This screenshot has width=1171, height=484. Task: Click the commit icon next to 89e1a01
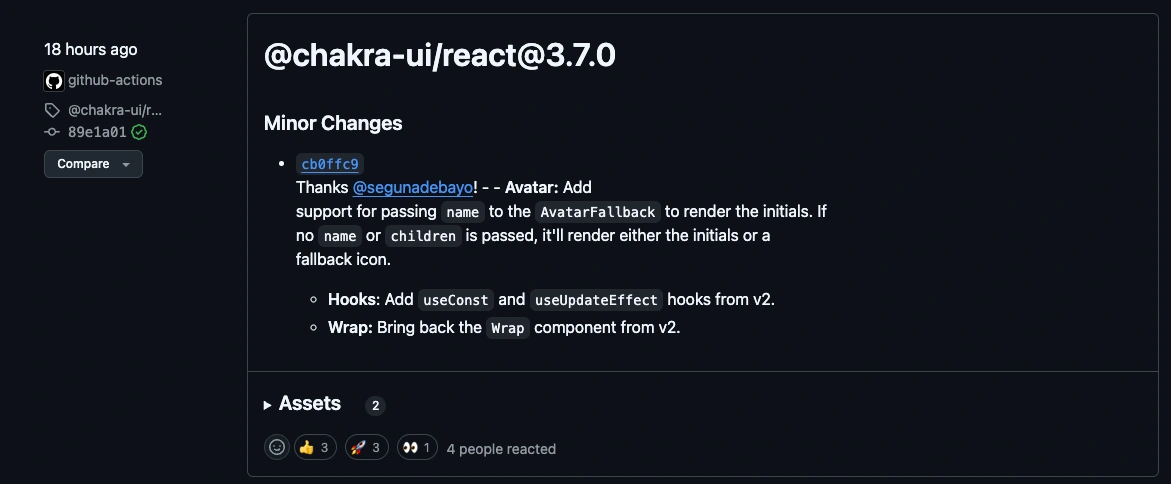[52, 132]
